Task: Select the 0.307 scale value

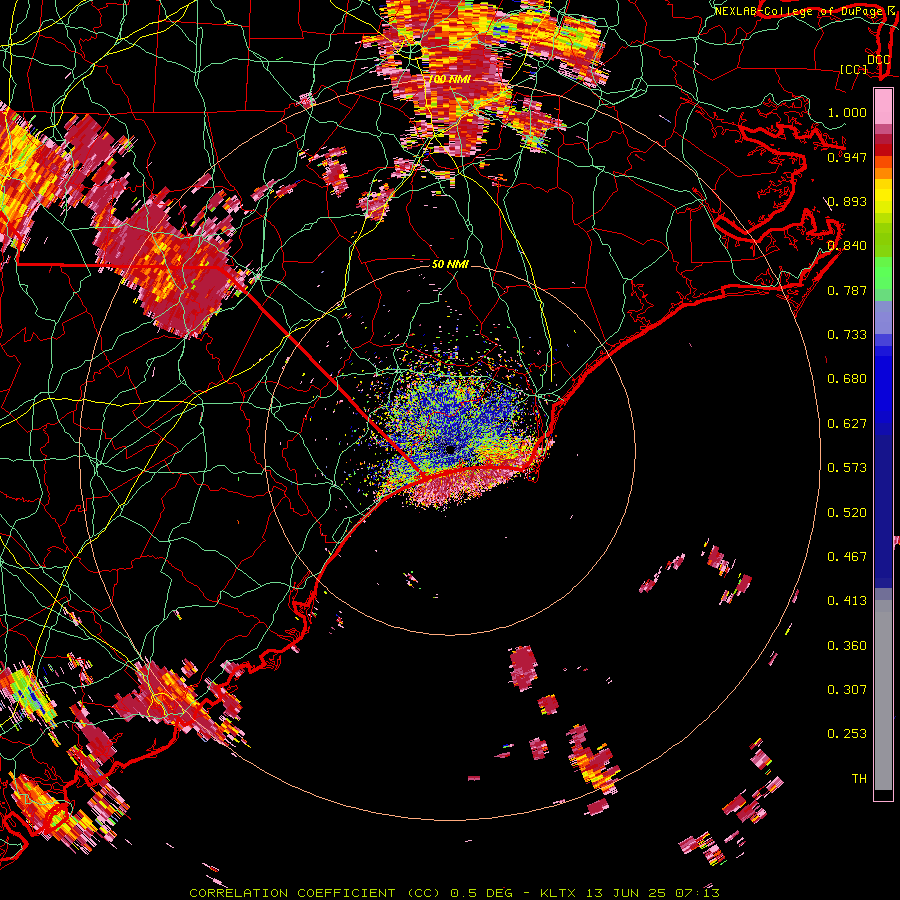Action: pyautogui.click(x=847, y=690)
